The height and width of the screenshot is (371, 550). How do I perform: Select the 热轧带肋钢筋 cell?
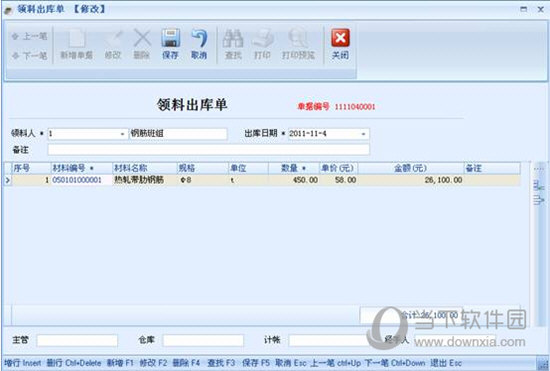[145, 180]
